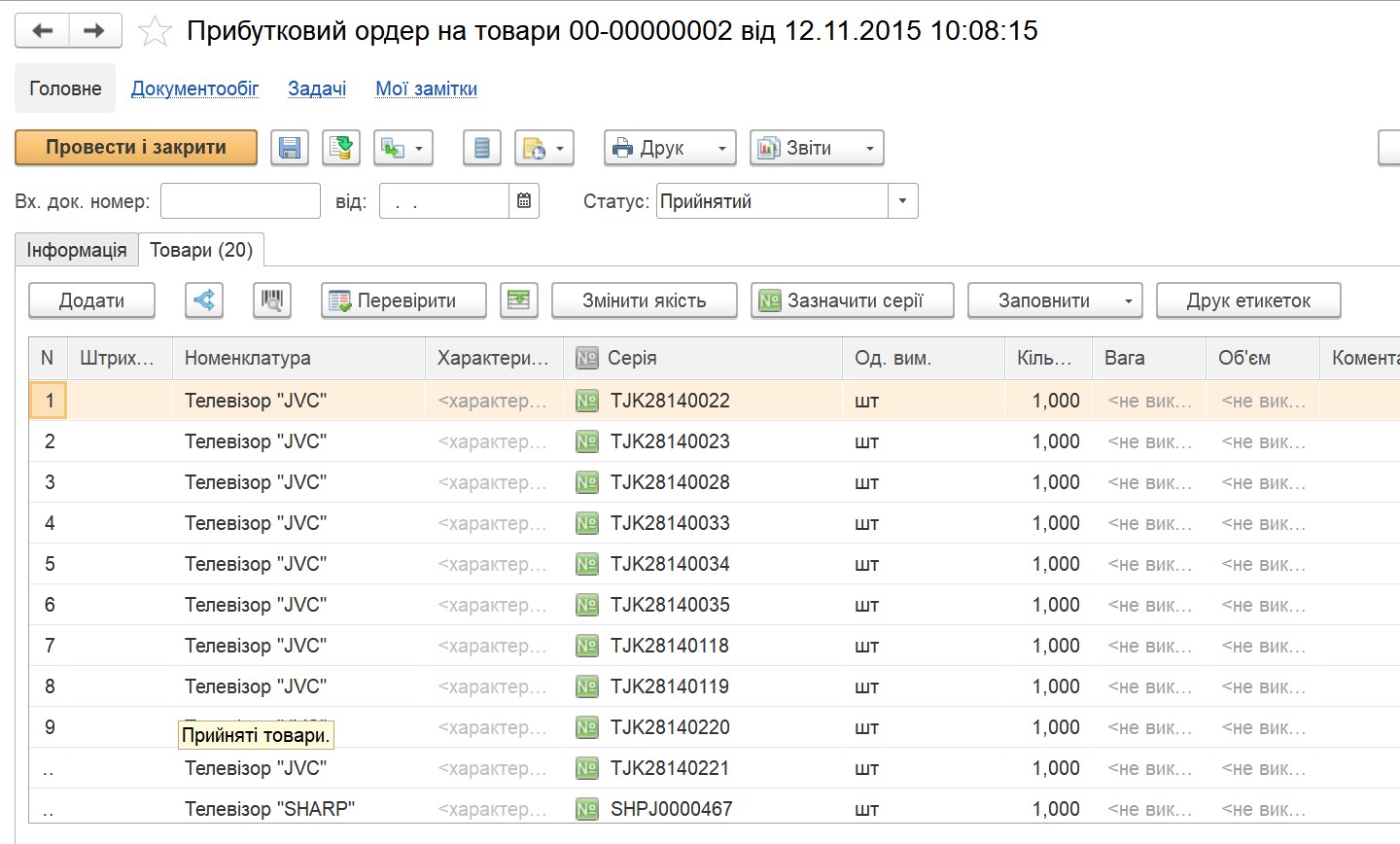Click the Додати button
This screenshot has width=1400, height=844.
click(91, 300)
